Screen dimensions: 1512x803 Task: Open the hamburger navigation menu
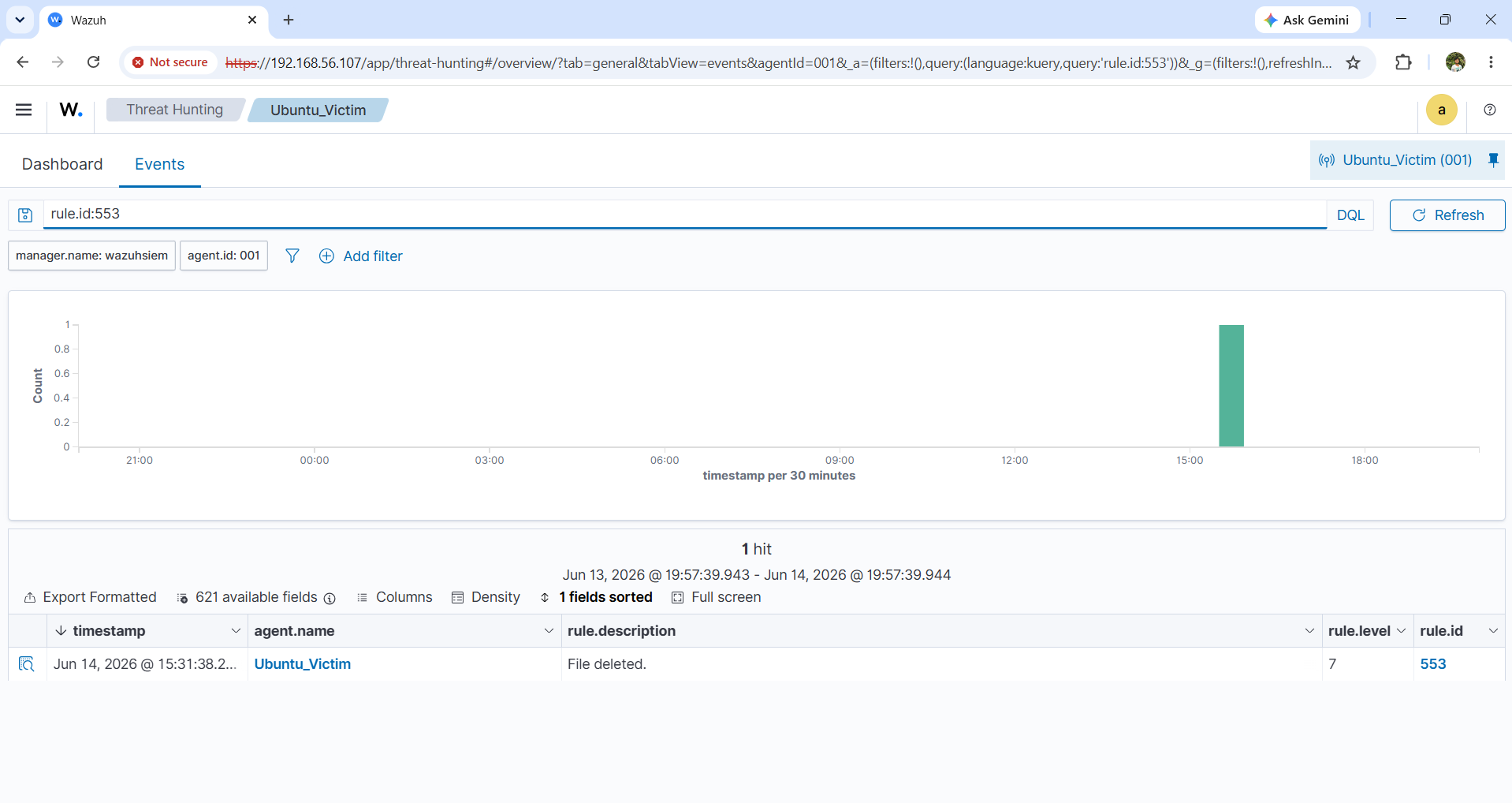[24, 110]
